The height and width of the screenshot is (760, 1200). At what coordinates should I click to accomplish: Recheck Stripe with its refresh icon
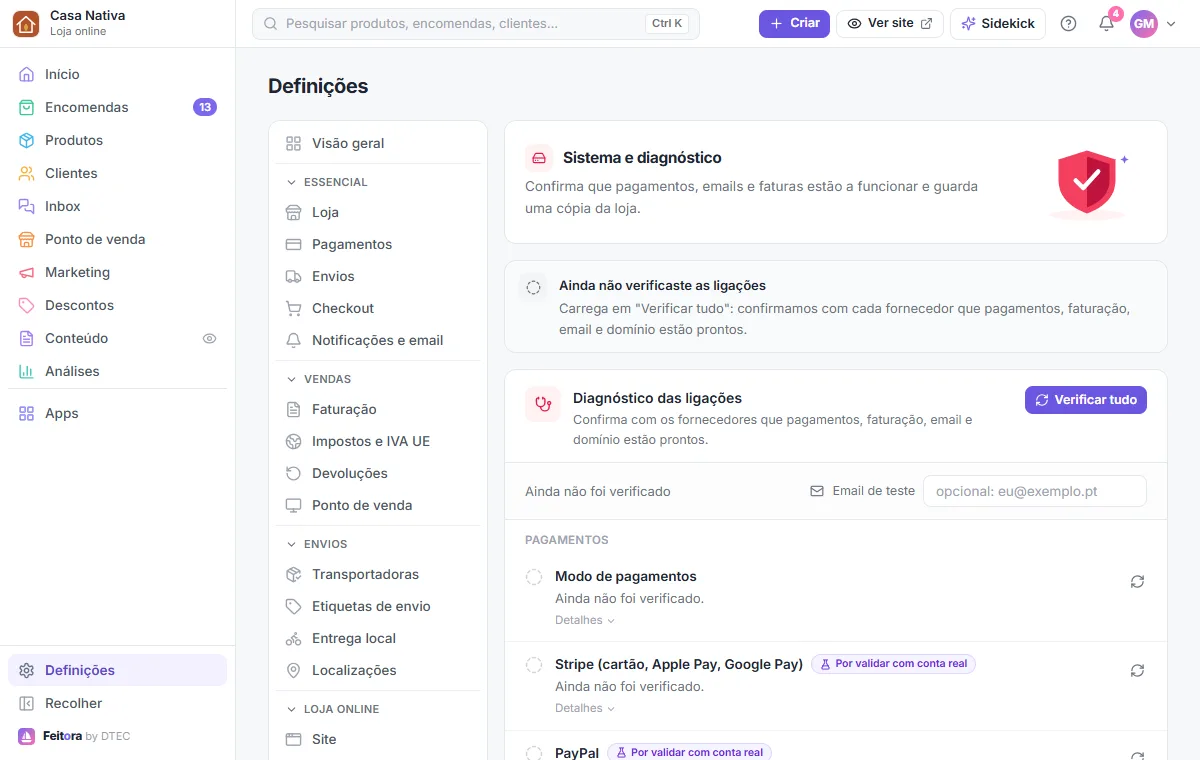(1137, 670)
